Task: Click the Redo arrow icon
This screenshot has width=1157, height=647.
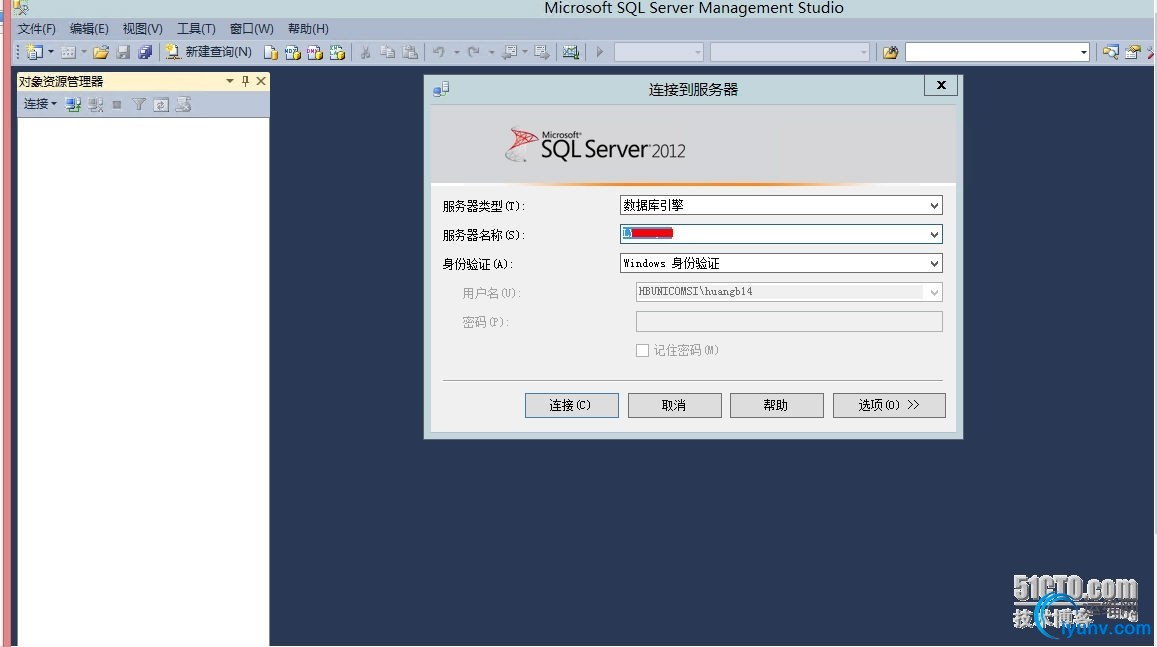Action: point(474,52)
